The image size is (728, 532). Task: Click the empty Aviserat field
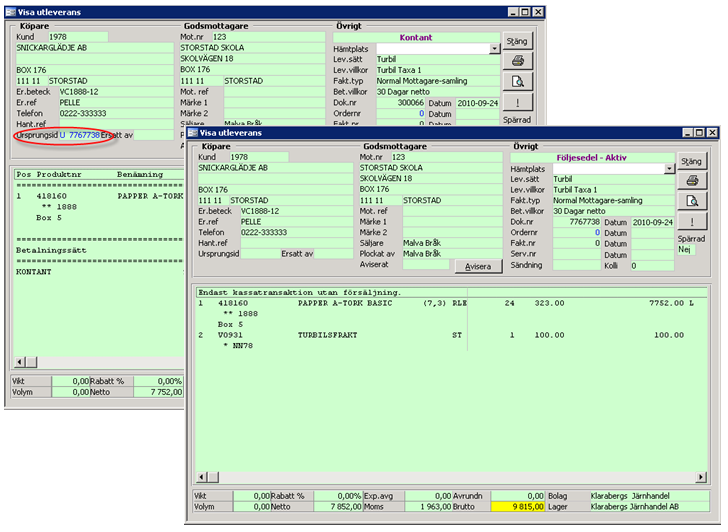(426, 264)
